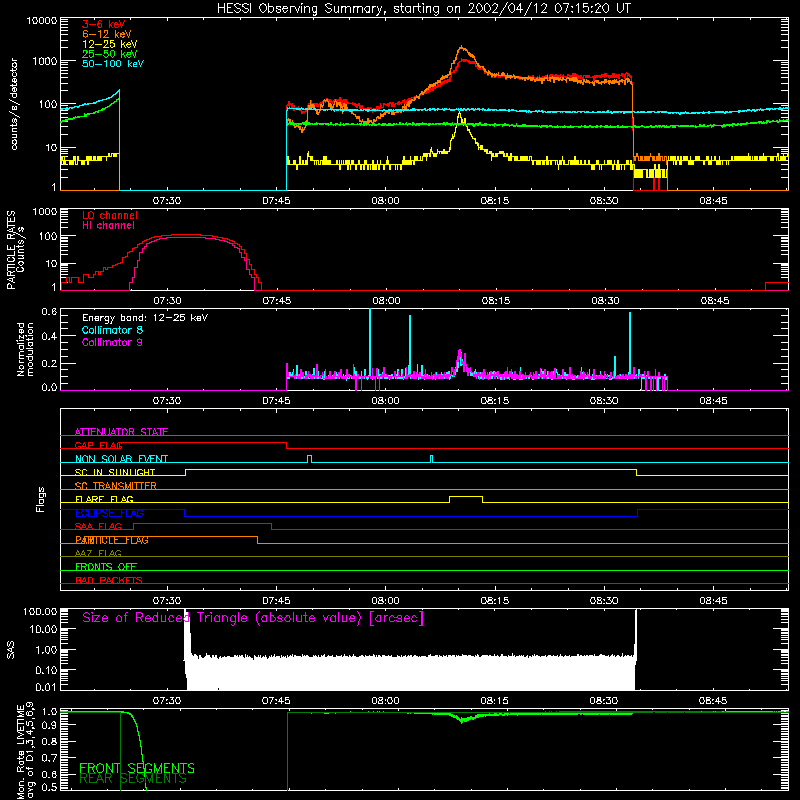Click the HI channel legend label
Viewport: 800px width, 800px height.
point(108,226)
